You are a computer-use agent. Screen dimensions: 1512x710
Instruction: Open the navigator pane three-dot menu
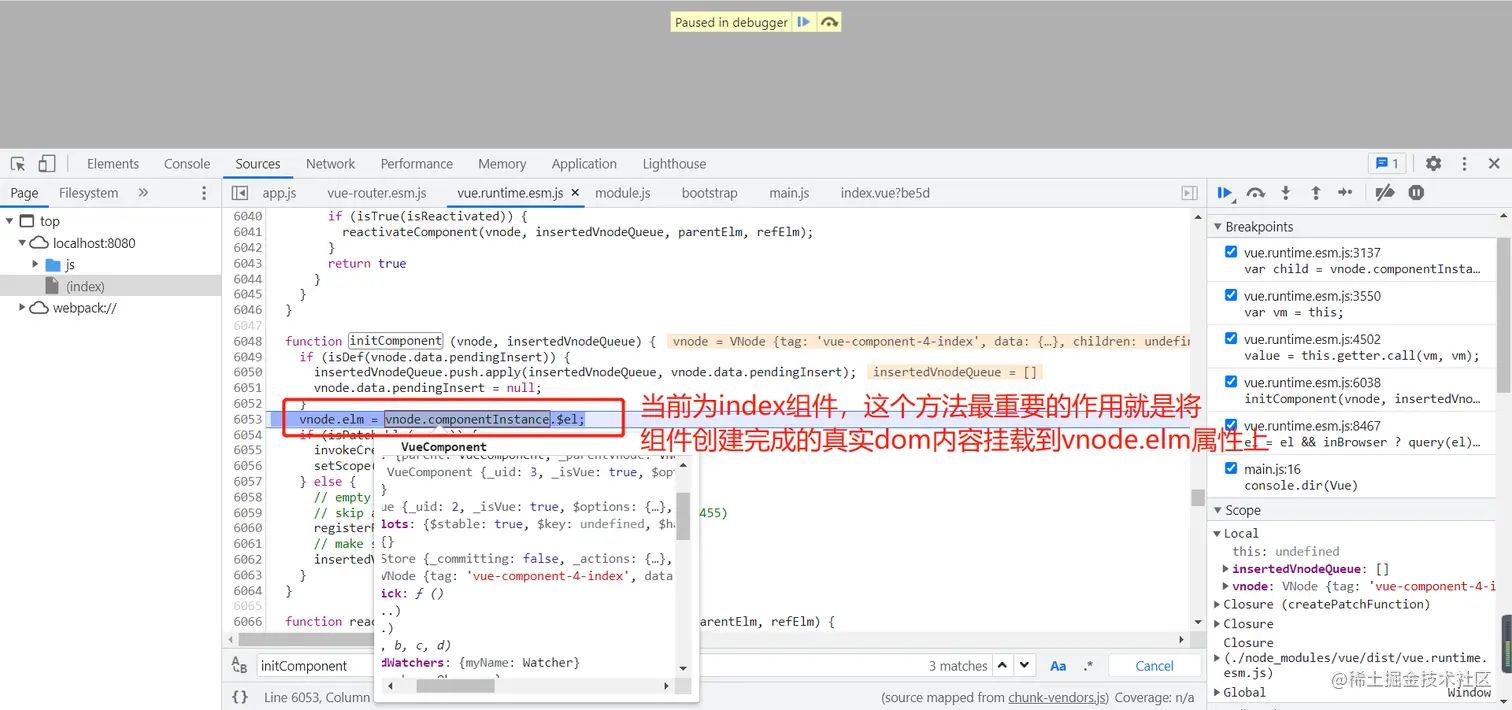coord(204,193)
